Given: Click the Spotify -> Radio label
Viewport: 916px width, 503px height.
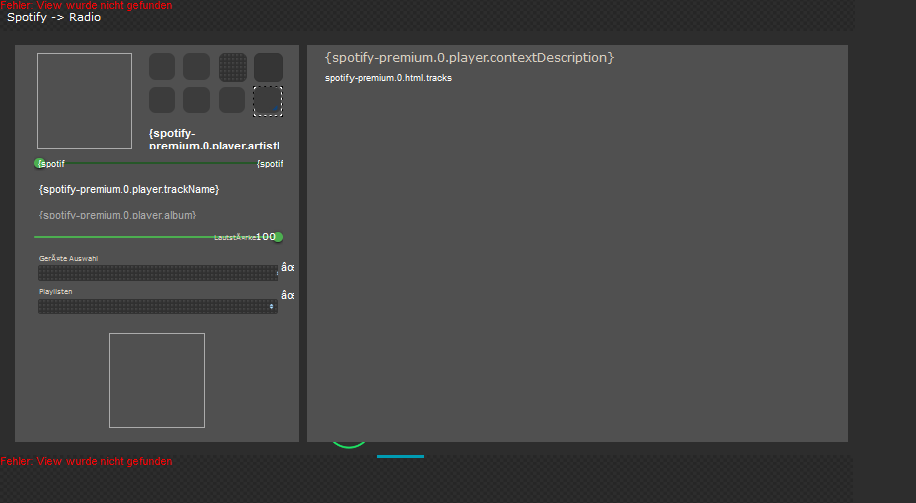Looking at the screenshot, I should click(54, 18).
